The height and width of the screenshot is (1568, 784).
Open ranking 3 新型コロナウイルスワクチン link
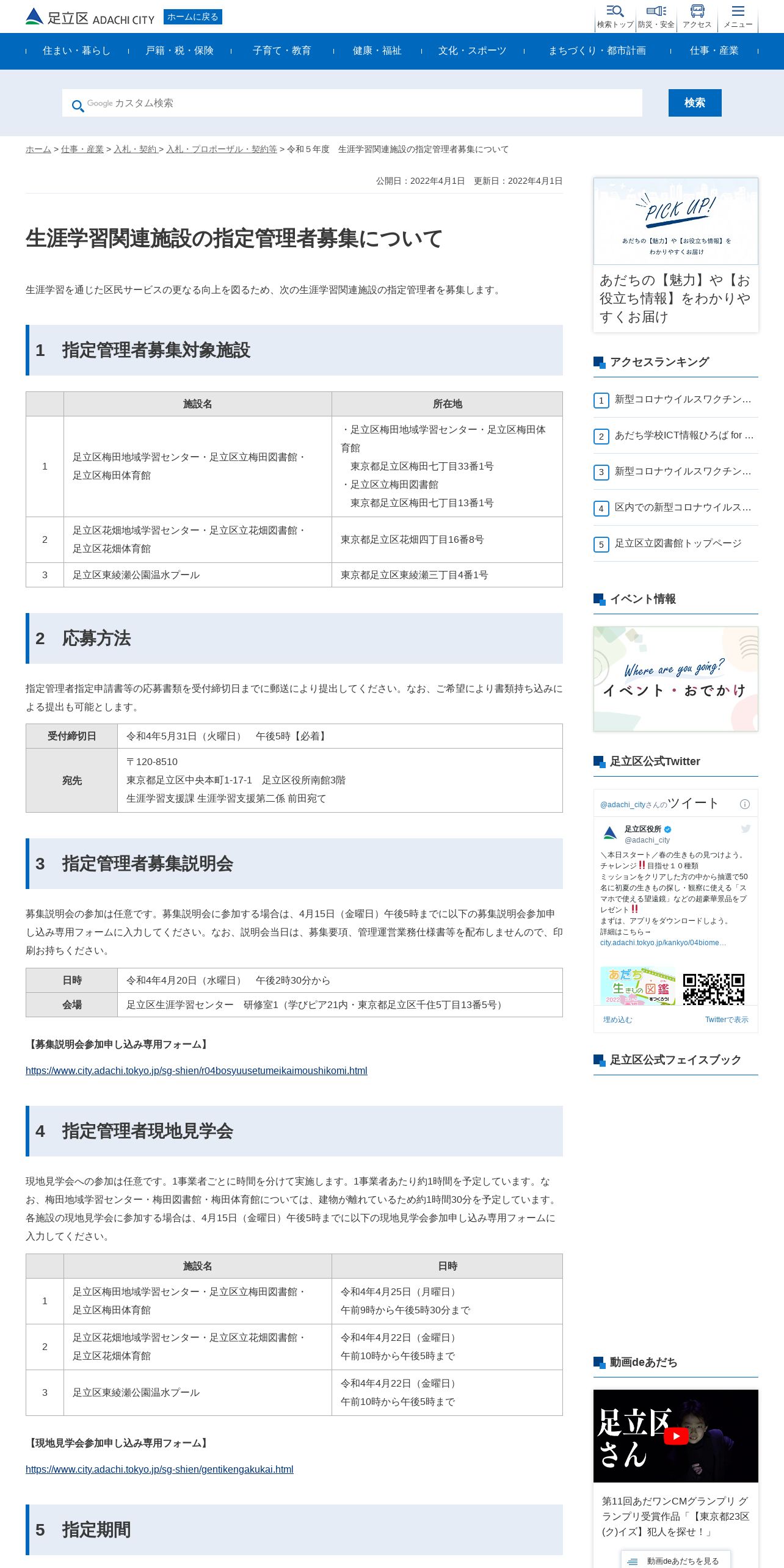(x=683, y=471)
